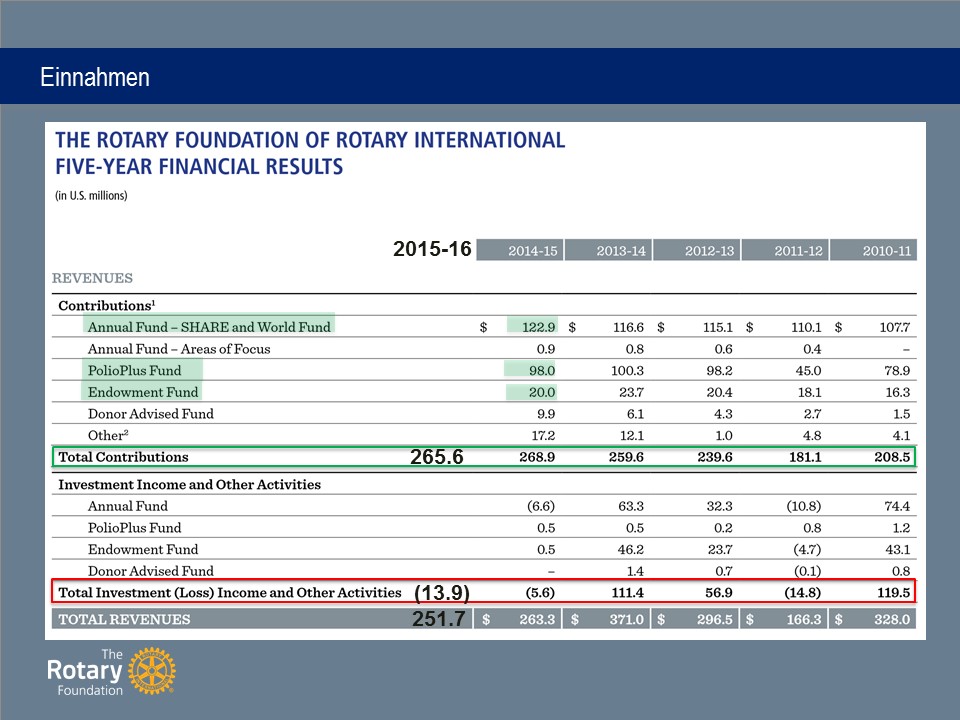Select the "Annual Fund – Areas of Focus" row label
This screenshot has height=720, width=960.
click(179, 349)
